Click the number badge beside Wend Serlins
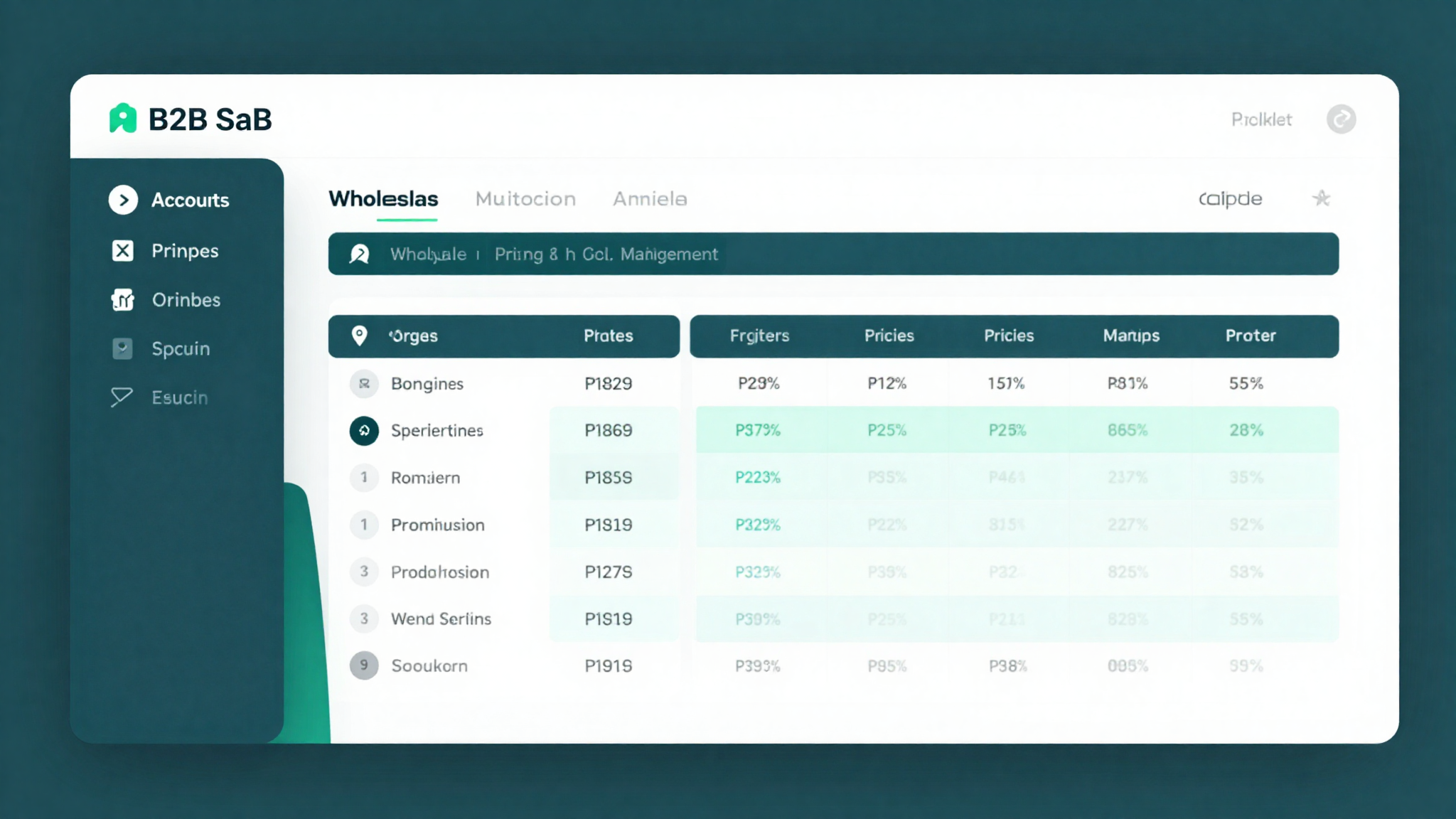Screen dimensions: 1456x819 (x=364, y=619)
